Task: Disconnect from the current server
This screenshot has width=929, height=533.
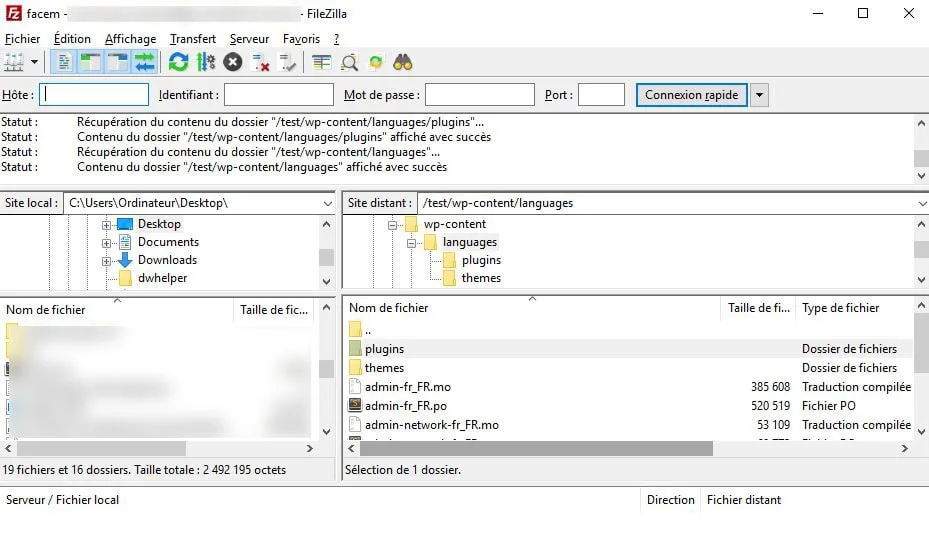Action: 260,62
